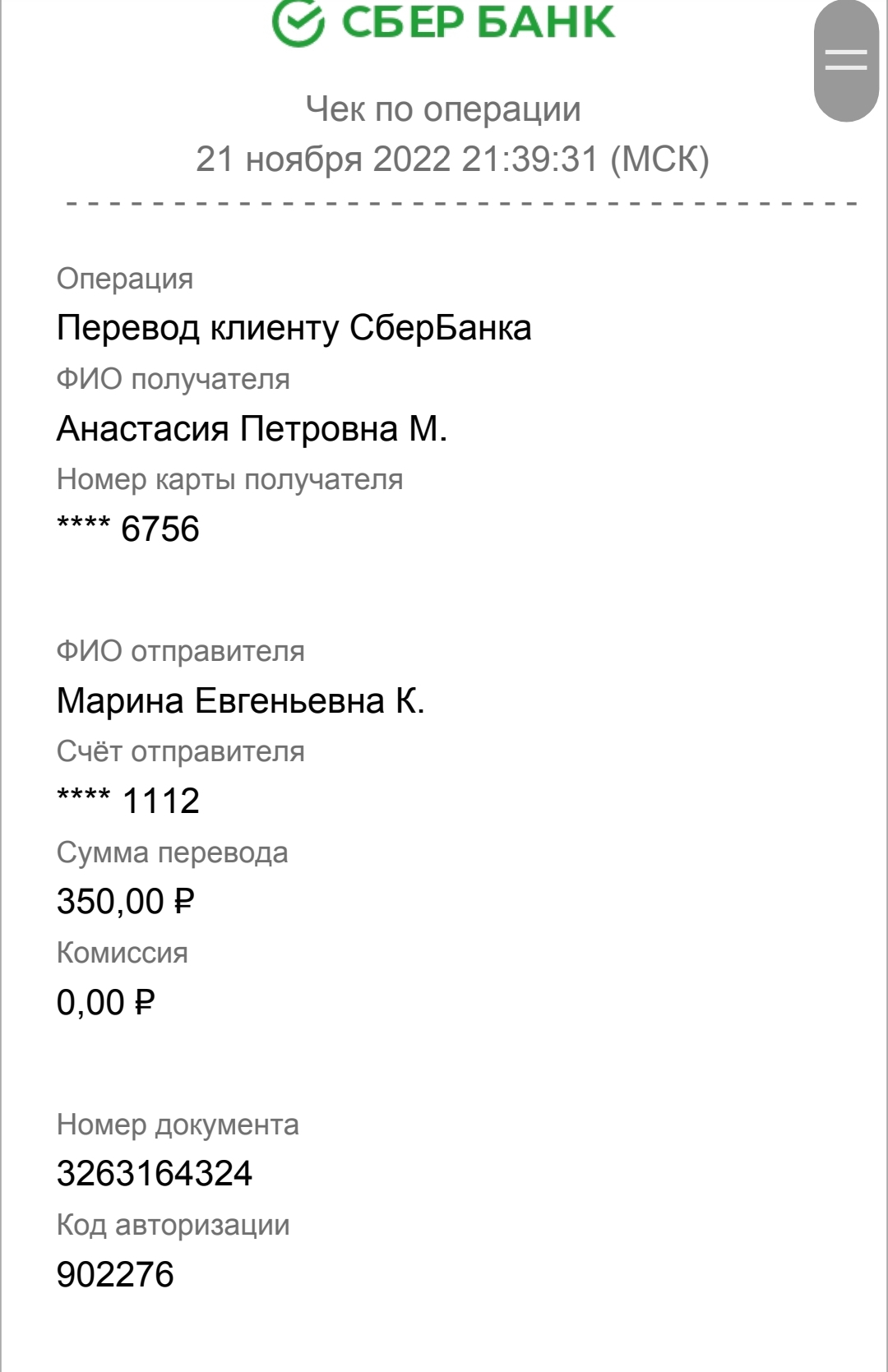
Task: Click the 'Сумма перевода' label
Action: (x=173, y=853)
